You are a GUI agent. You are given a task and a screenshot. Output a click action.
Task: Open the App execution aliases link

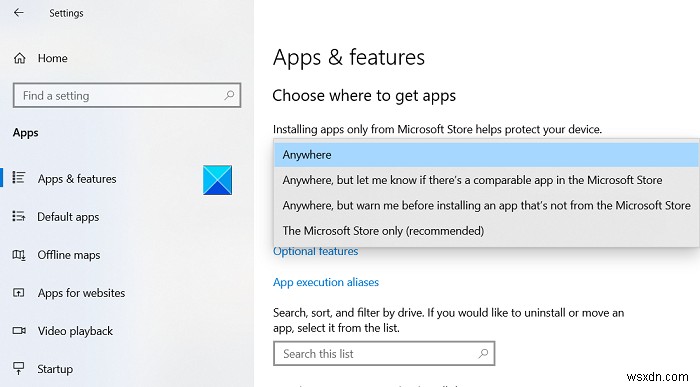tap(326, 282)
